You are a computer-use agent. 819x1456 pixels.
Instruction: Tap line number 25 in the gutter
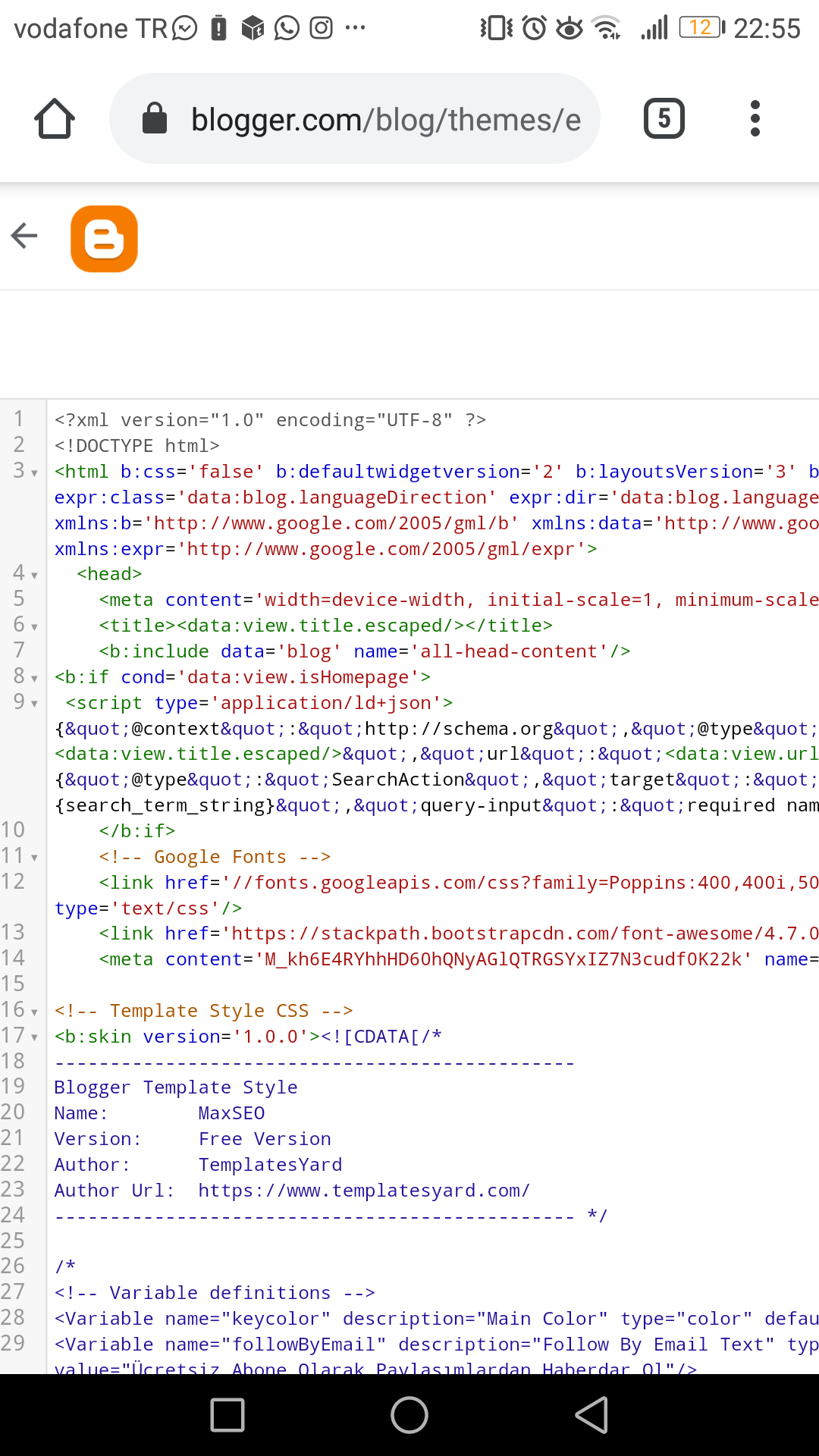[x=13, y=1241]
